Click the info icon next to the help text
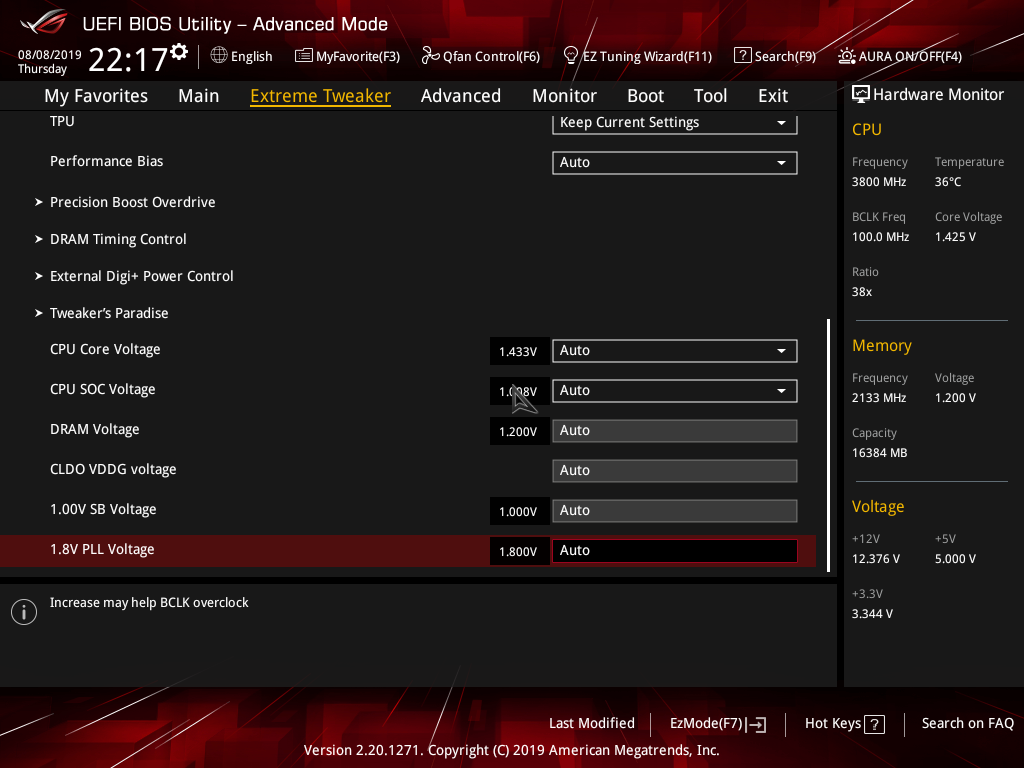The height and width of the screenshot is (768, 1024). [23, 611]
